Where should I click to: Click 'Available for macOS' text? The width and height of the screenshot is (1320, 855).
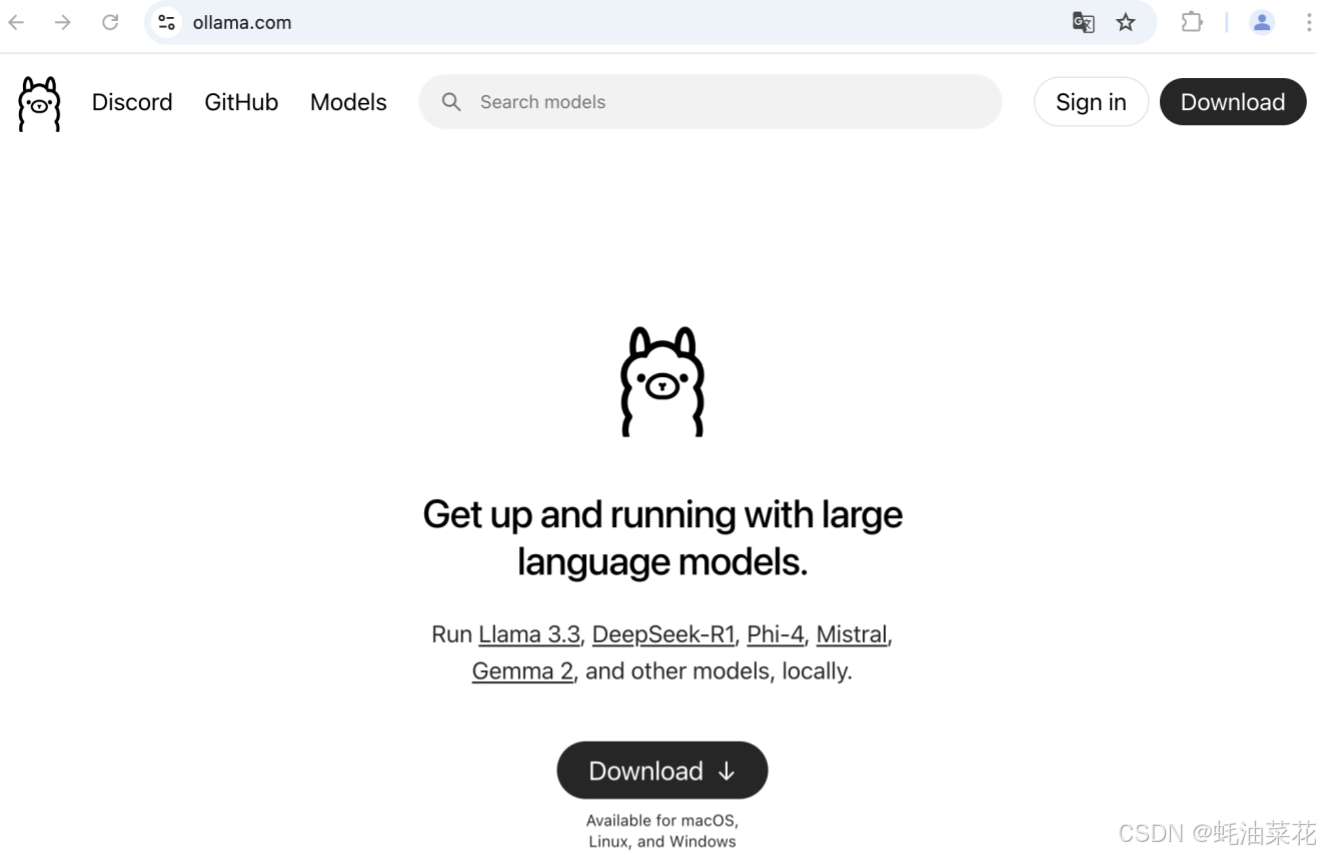[662, 821]
